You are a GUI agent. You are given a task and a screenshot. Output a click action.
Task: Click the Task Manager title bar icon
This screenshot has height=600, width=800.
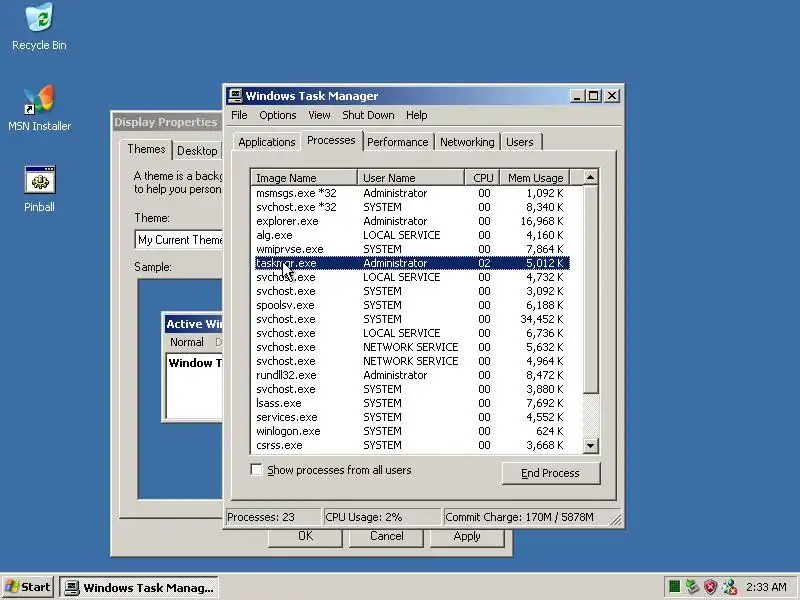coord(235,95)
